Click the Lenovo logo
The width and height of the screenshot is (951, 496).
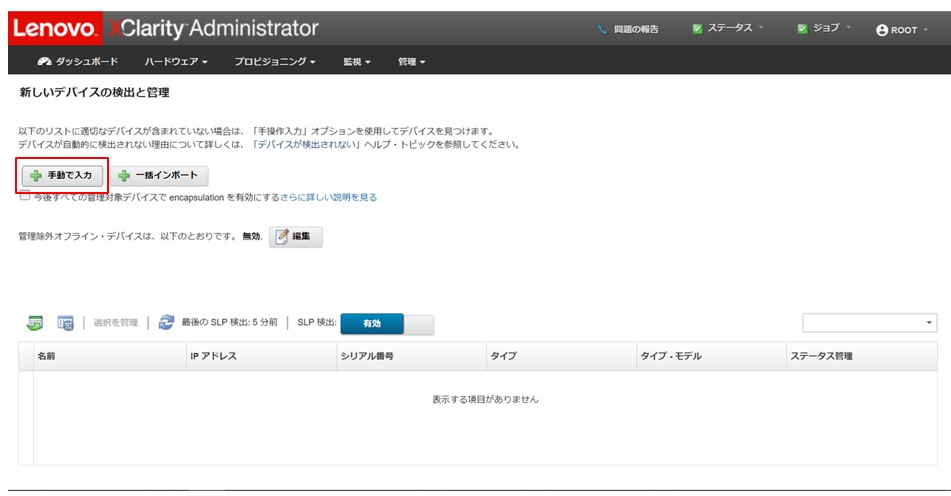(x=55, y=29)
